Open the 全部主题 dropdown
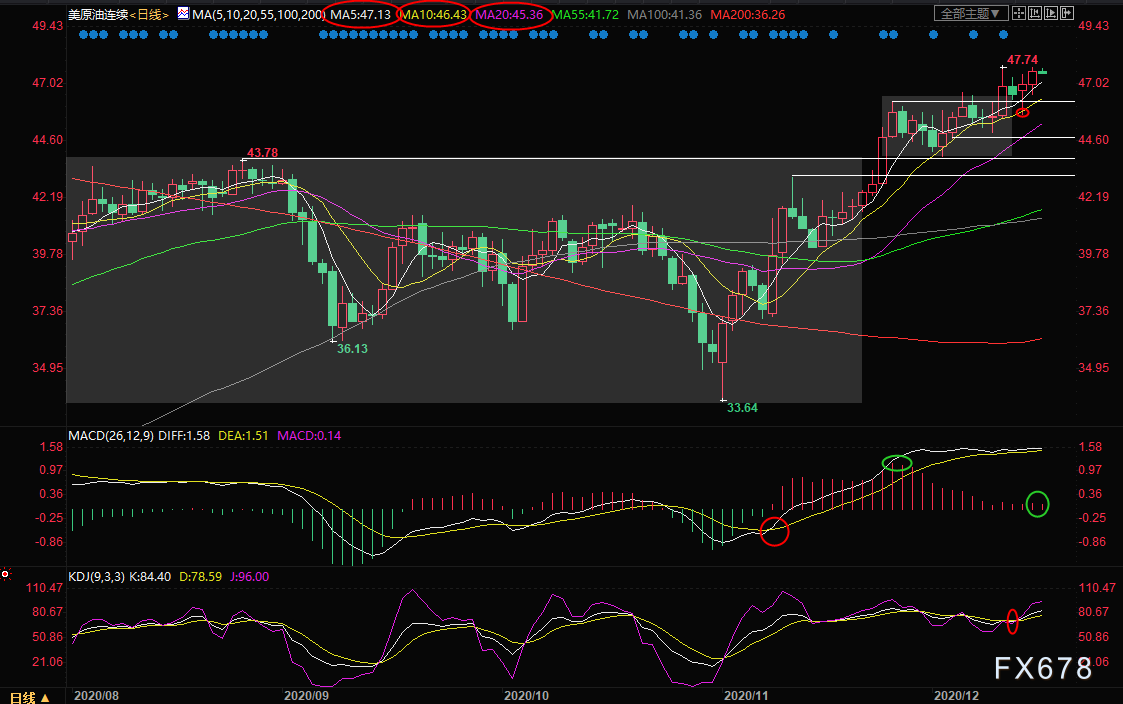 968,14
